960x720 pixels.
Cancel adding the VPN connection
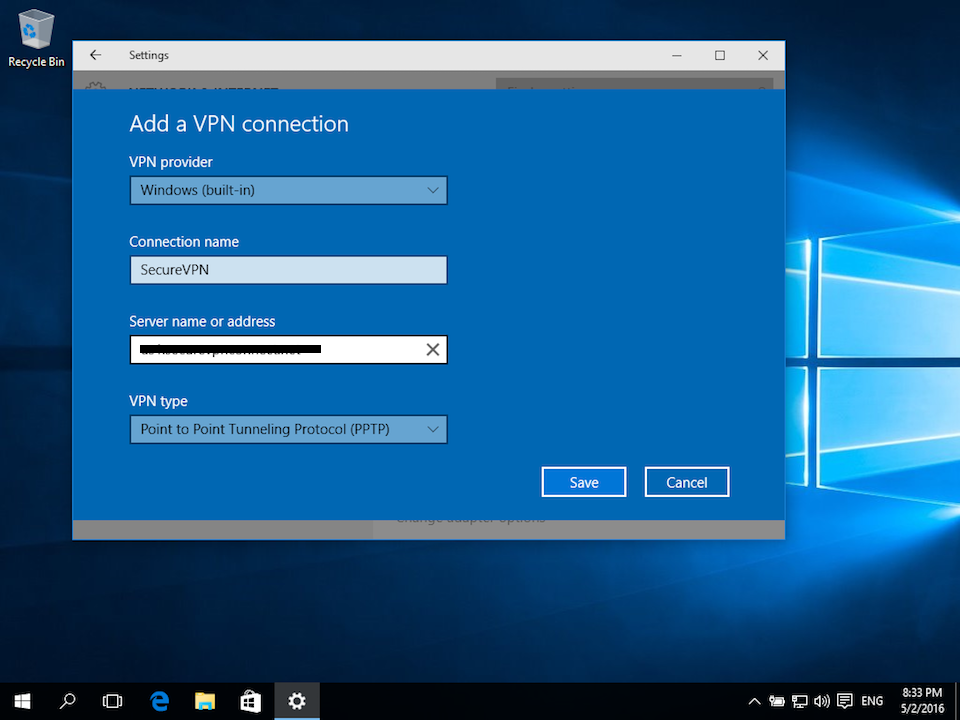coord(686,481)
